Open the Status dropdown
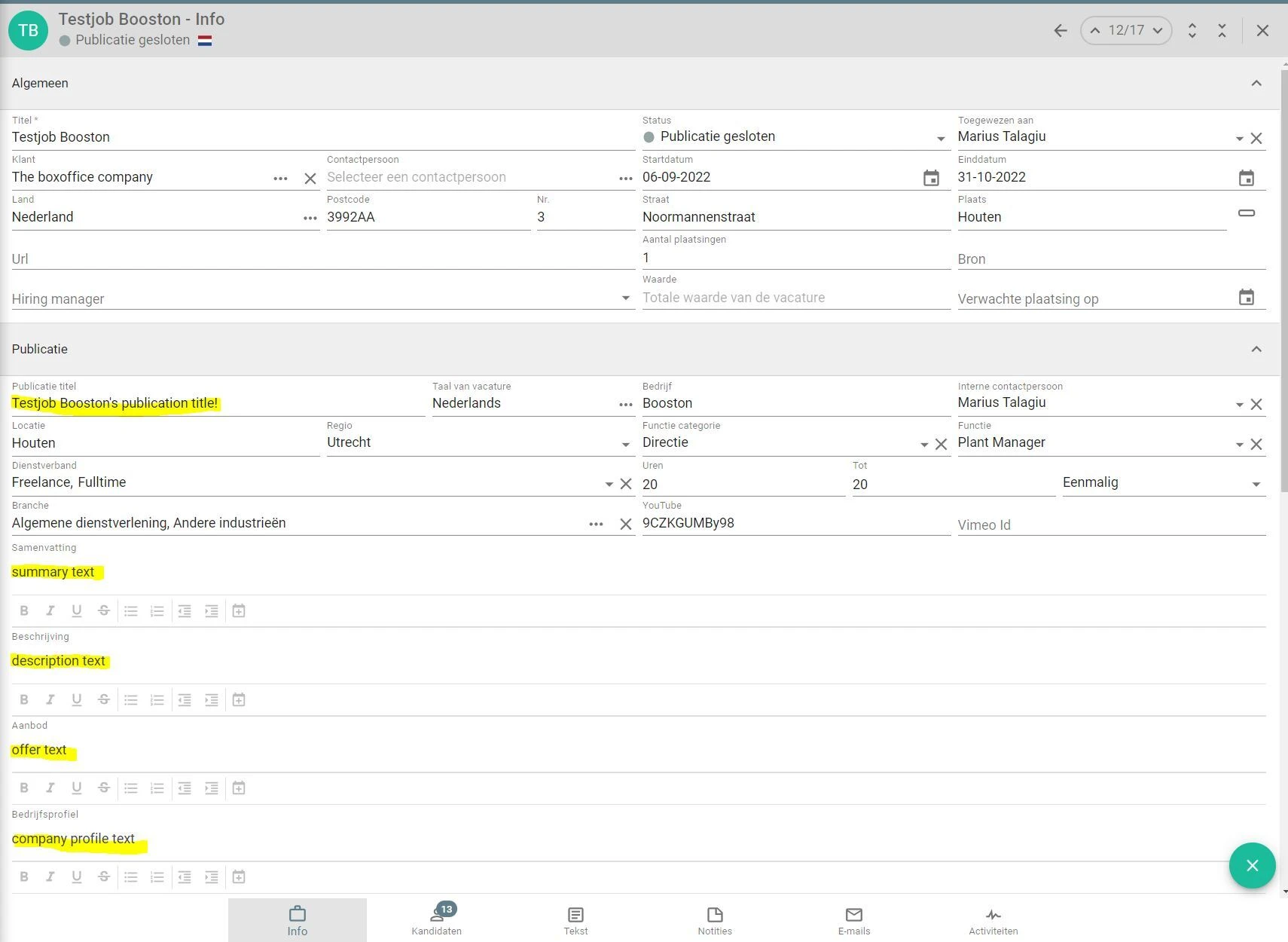The height and width of the screenshot is (942, 1288). coord(940,139)
